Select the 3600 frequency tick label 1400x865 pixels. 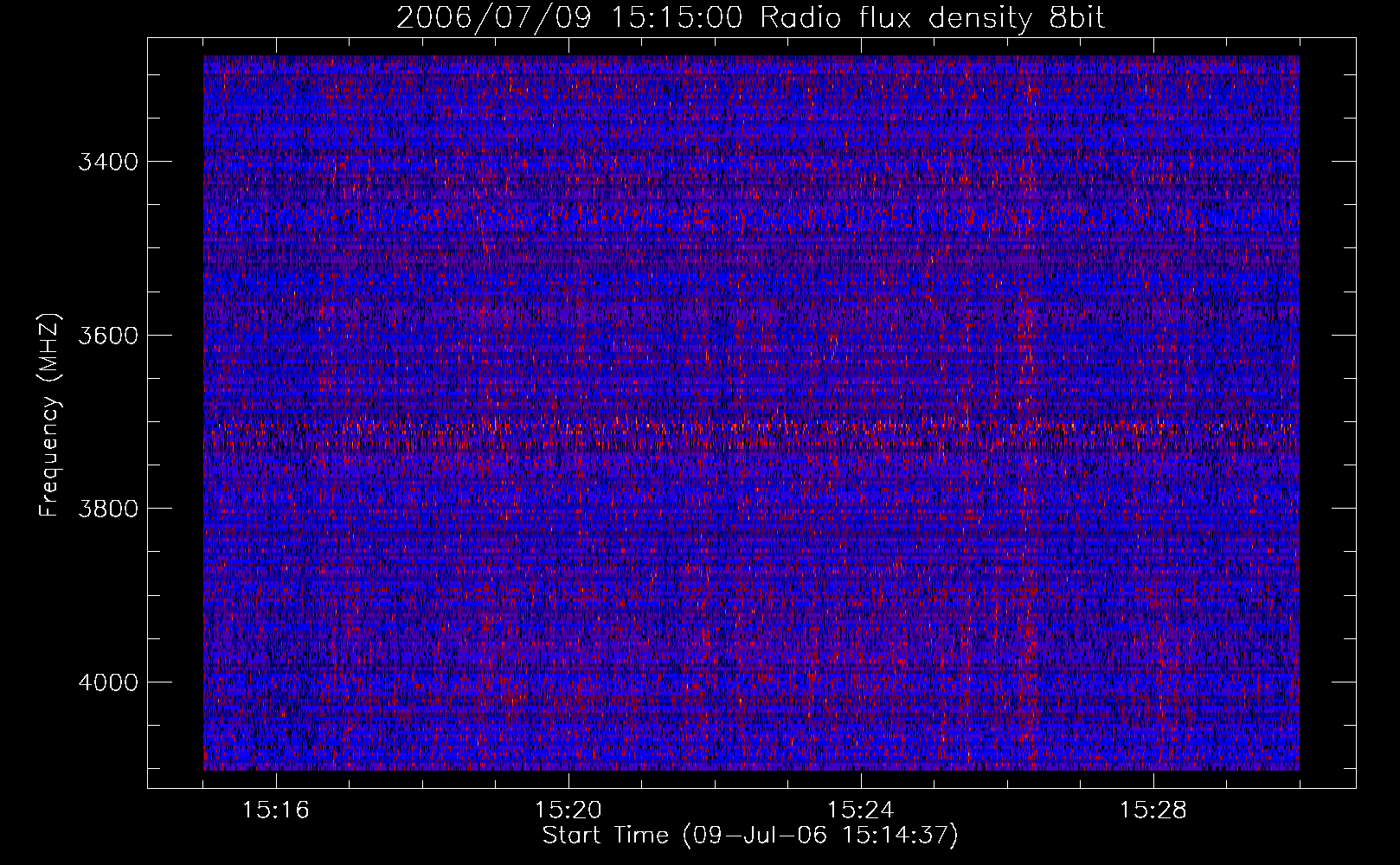click(108, 336)
